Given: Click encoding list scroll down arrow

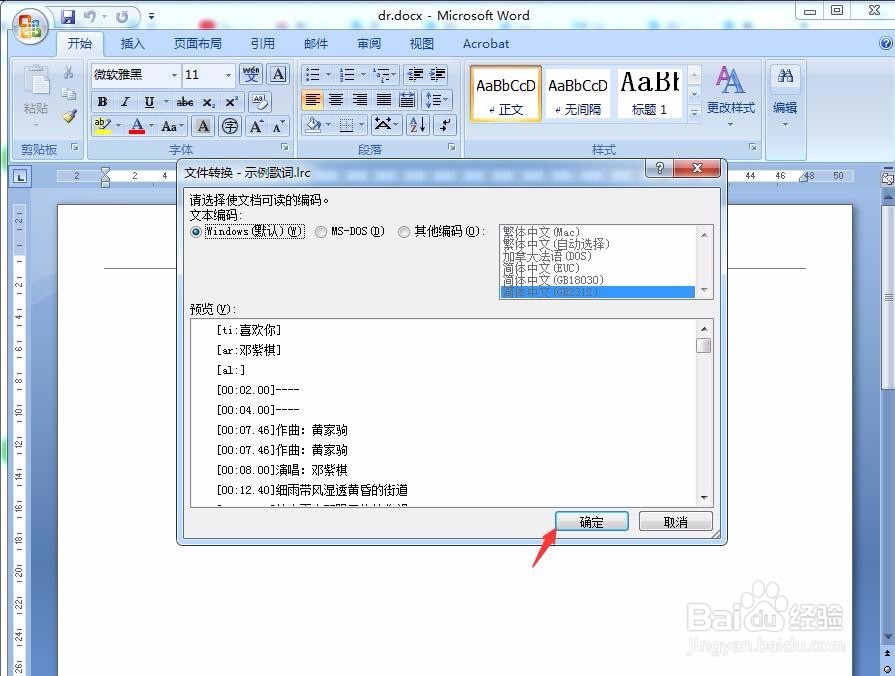Looking at the screenshot, I should [704, 290].
